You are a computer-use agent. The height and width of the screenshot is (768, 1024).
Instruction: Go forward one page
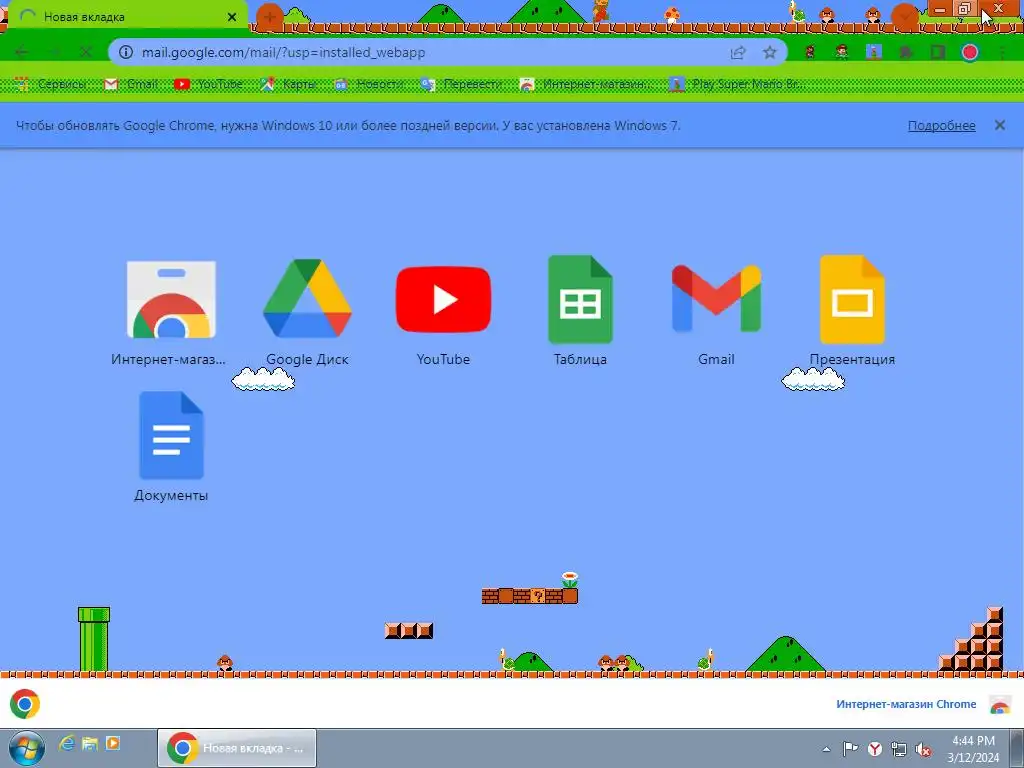pyautogui.click(x=54, y=52)
